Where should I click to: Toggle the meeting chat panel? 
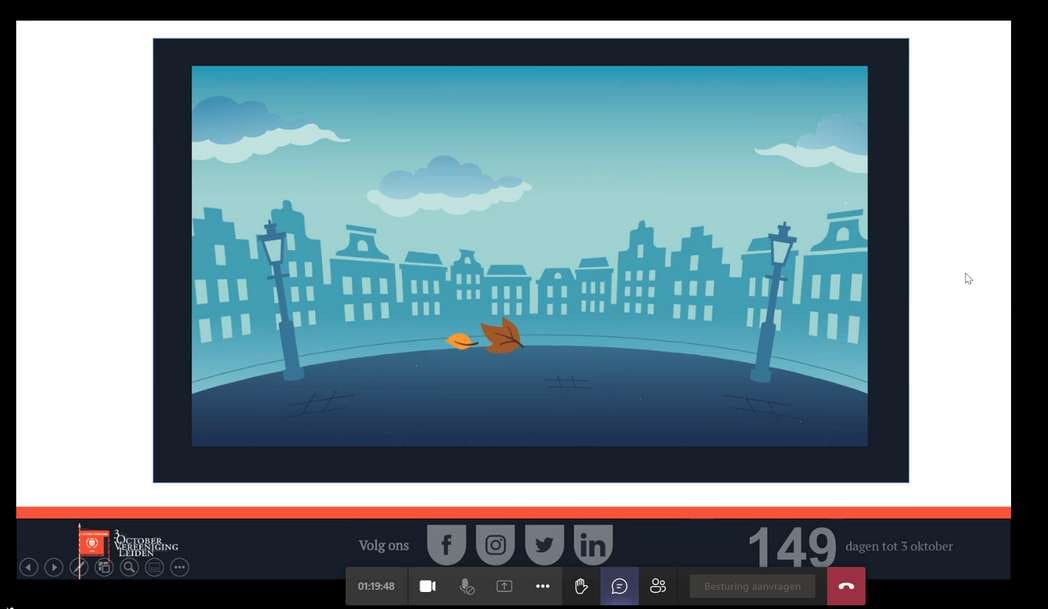click(619, 586)
